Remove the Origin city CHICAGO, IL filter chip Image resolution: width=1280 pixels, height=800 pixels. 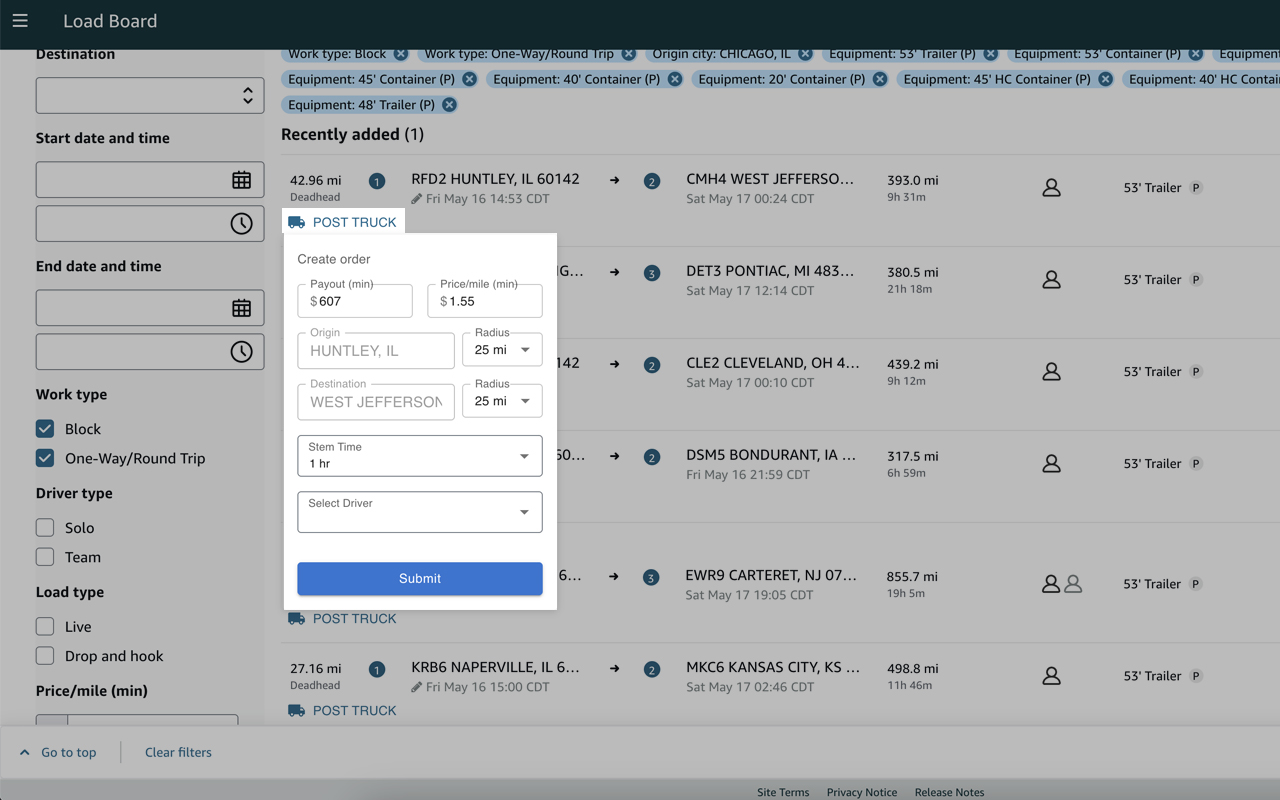pyautogui.click(x=807, y=54)
